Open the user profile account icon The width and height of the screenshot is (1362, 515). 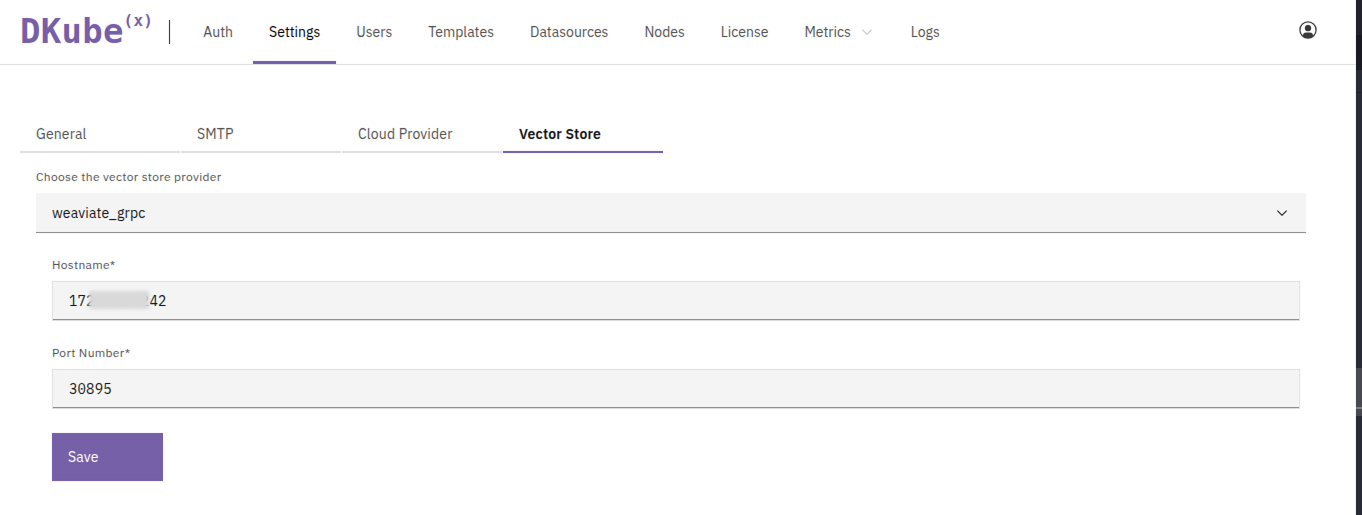coord(1307,31)
